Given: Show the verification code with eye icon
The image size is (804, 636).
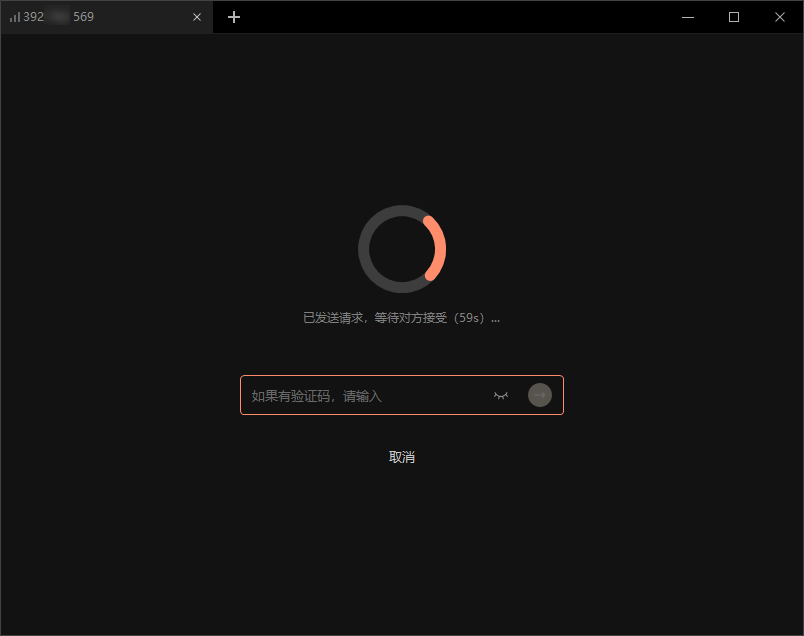Looking at the screenshot, I should click(x=501, y=396).
